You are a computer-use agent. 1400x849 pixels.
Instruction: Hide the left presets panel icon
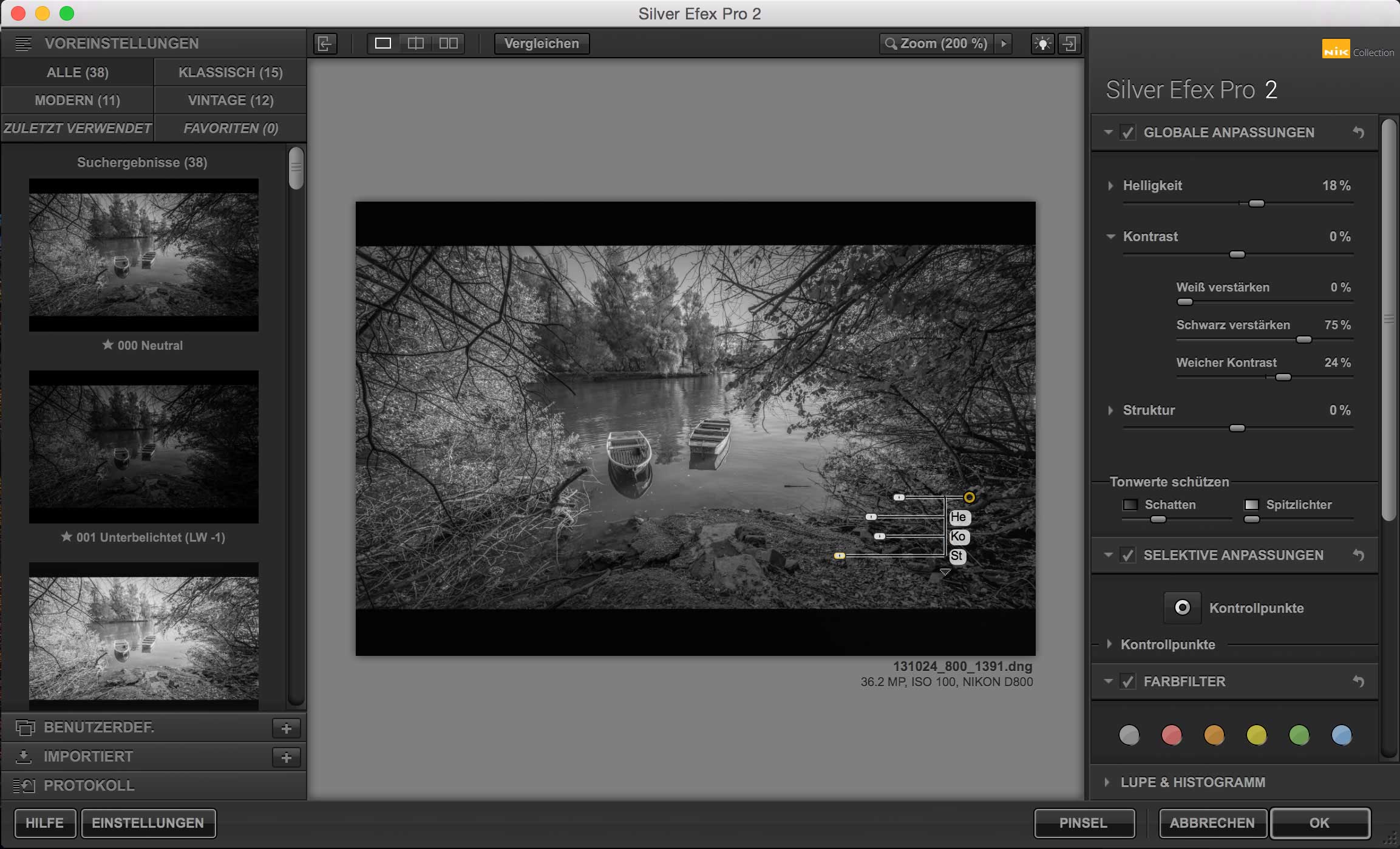tap(325, 44)
